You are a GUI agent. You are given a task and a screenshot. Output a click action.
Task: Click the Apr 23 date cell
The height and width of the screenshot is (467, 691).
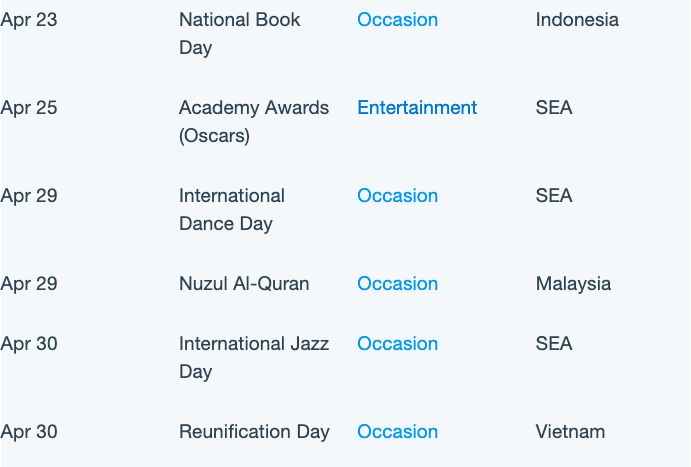[x=29, y=20]
